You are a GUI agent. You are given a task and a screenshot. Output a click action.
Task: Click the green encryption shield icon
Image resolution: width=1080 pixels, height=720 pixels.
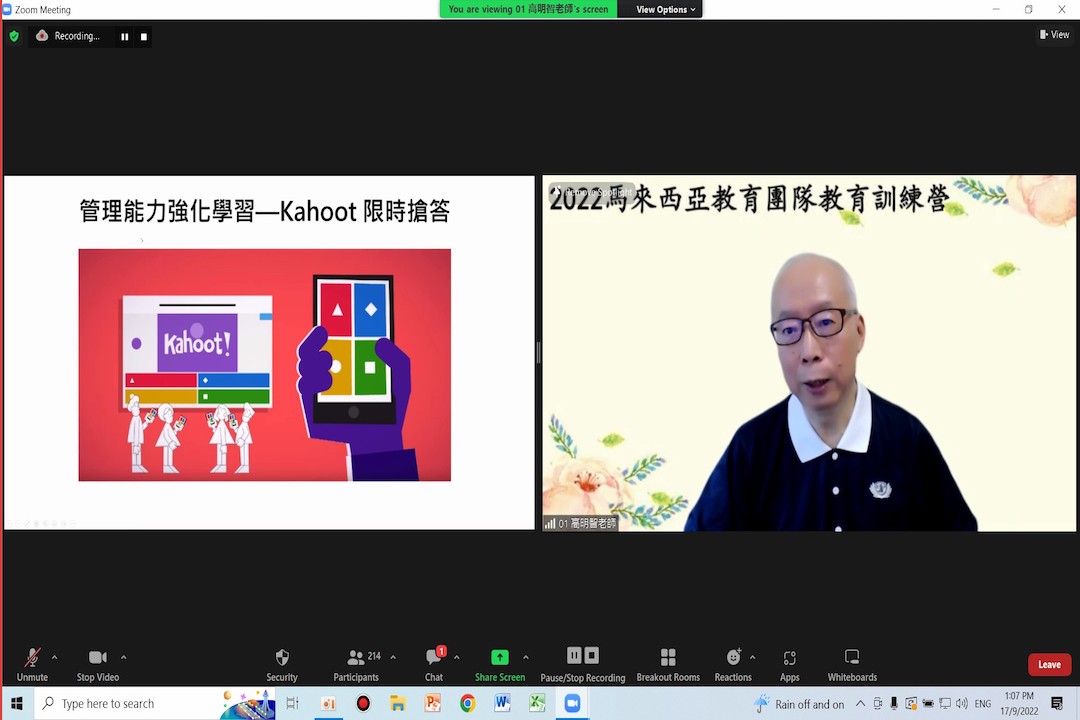coord(14,36)
